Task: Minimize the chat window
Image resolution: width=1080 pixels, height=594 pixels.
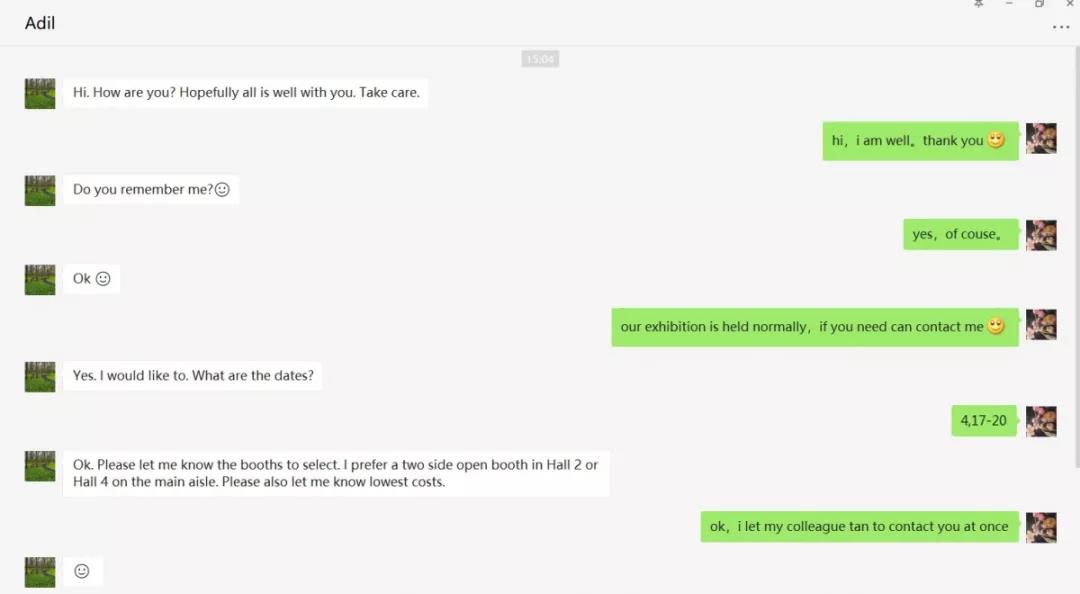Action: (x=1009, y=5)
